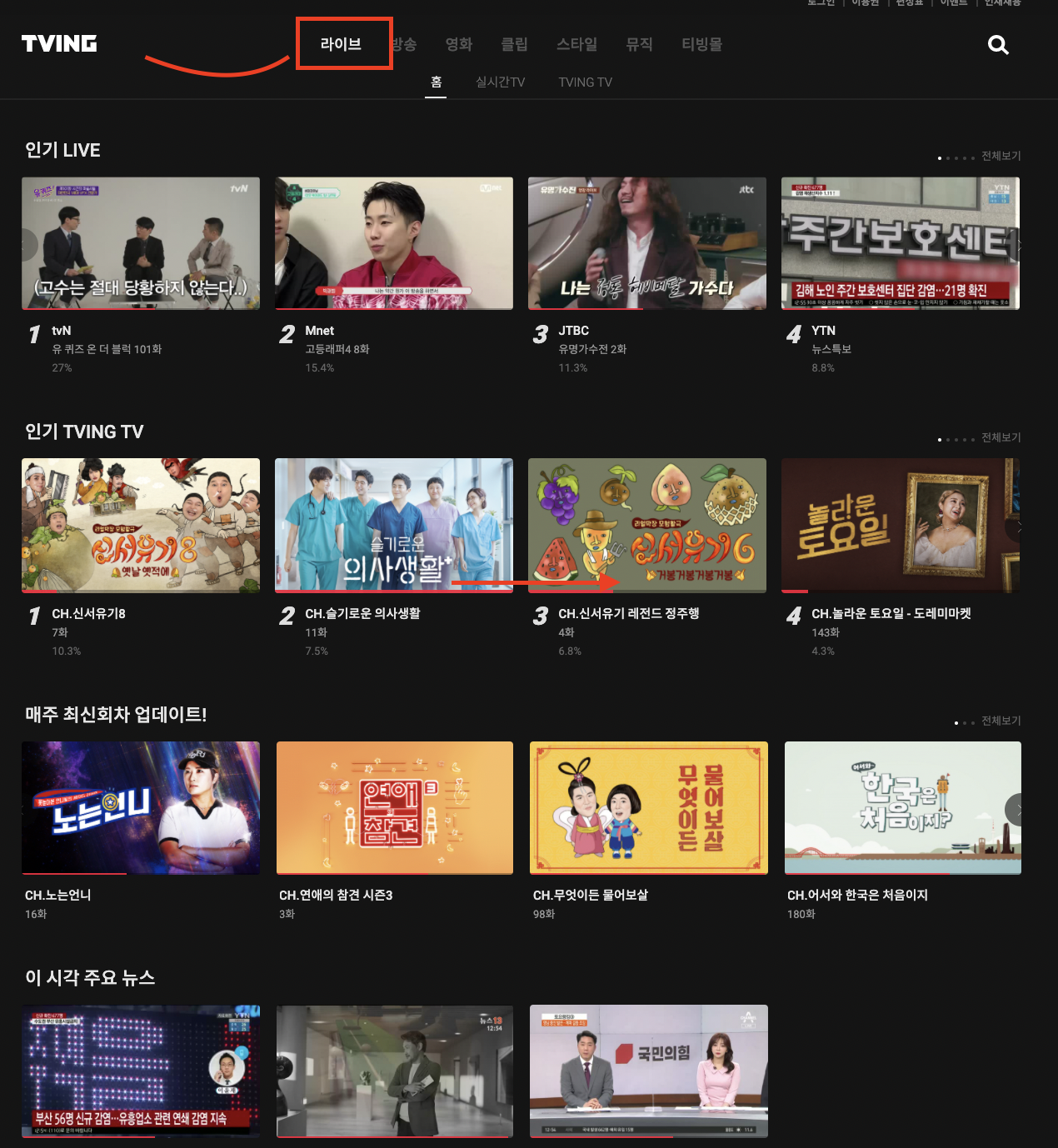Open the 무엇이든 물어보살 thumbnail
This screenshot has height=1148, width=1058.
[649, 808]
